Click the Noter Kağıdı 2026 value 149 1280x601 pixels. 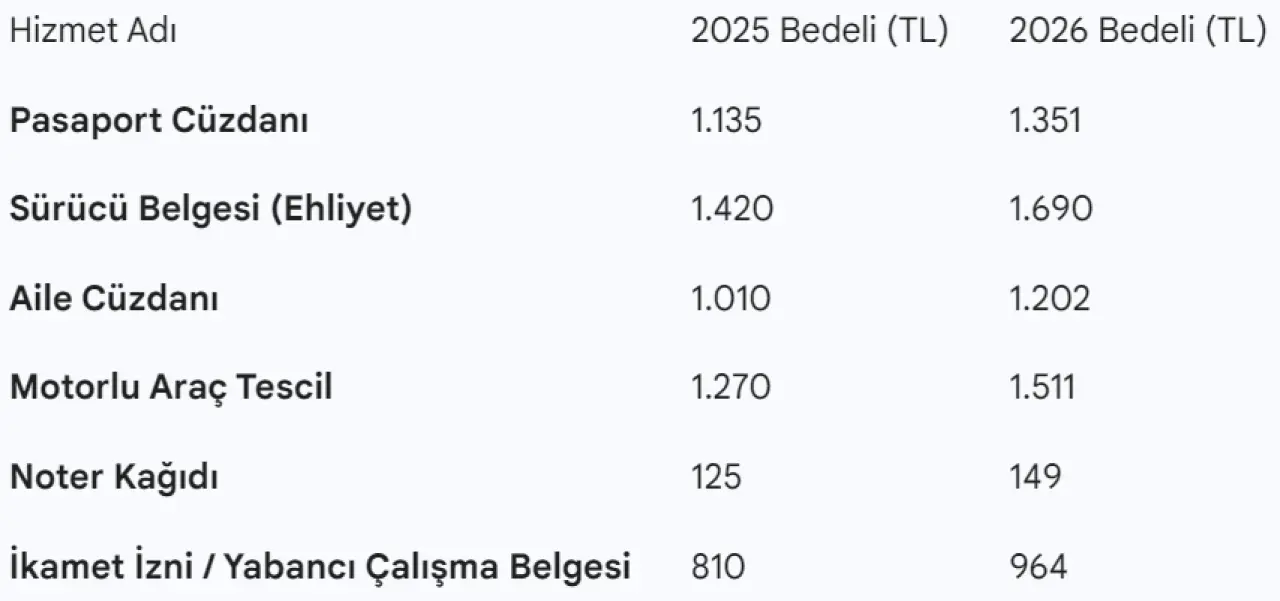click(x=1035, y=478)
